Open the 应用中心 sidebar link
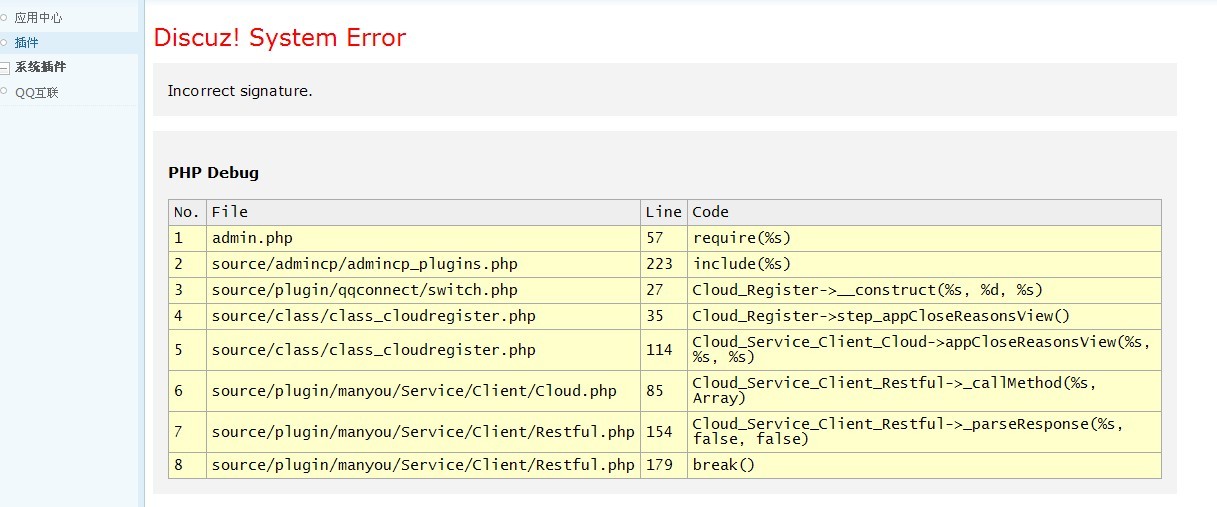This screenshot has width=1217, height=507. (39, 18)
